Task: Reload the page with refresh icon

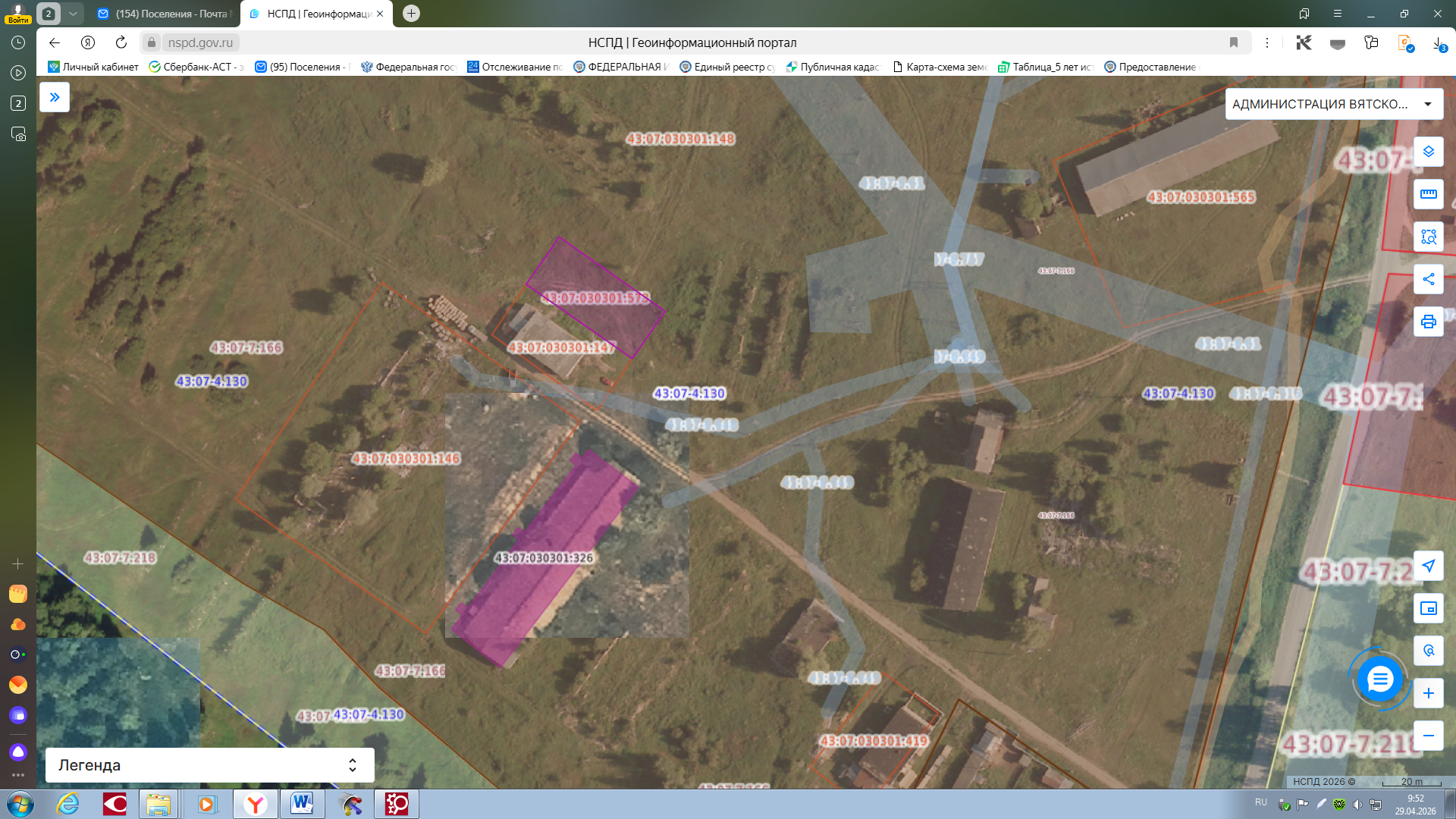Action: 121,42
